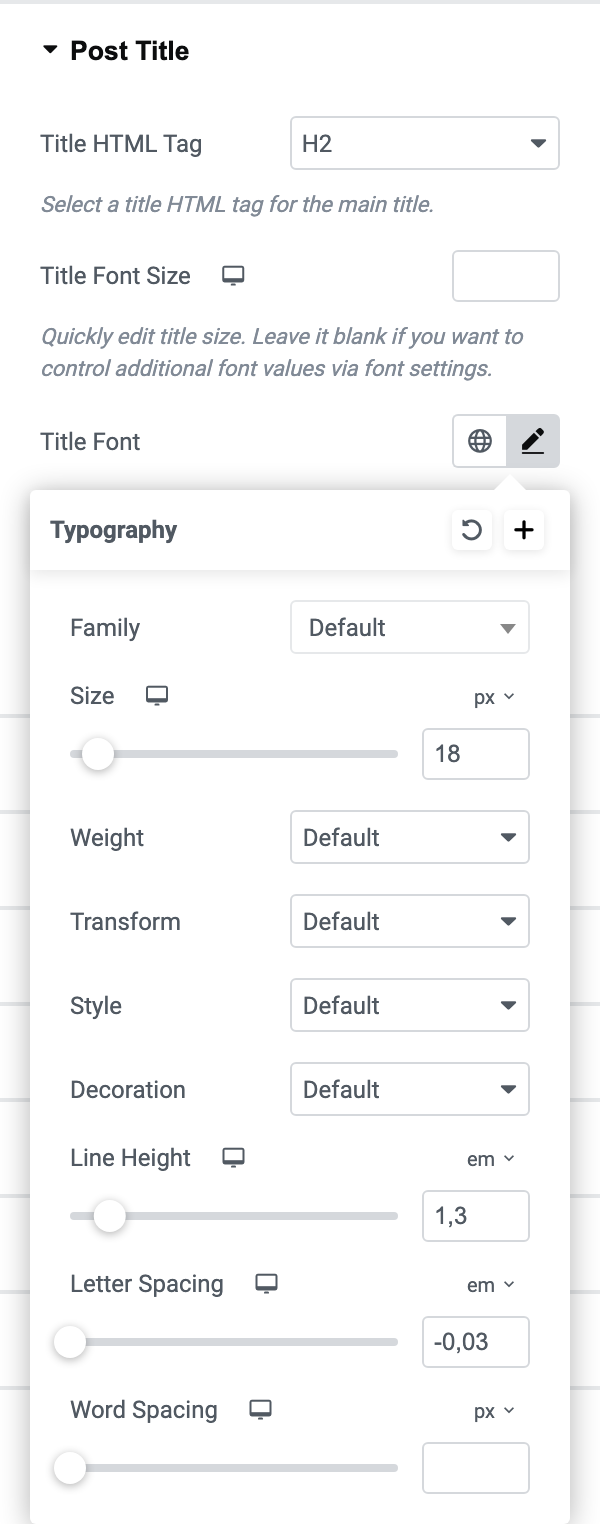
Task: Open the Style dropdown
Action: click(x=410, y=1006)
